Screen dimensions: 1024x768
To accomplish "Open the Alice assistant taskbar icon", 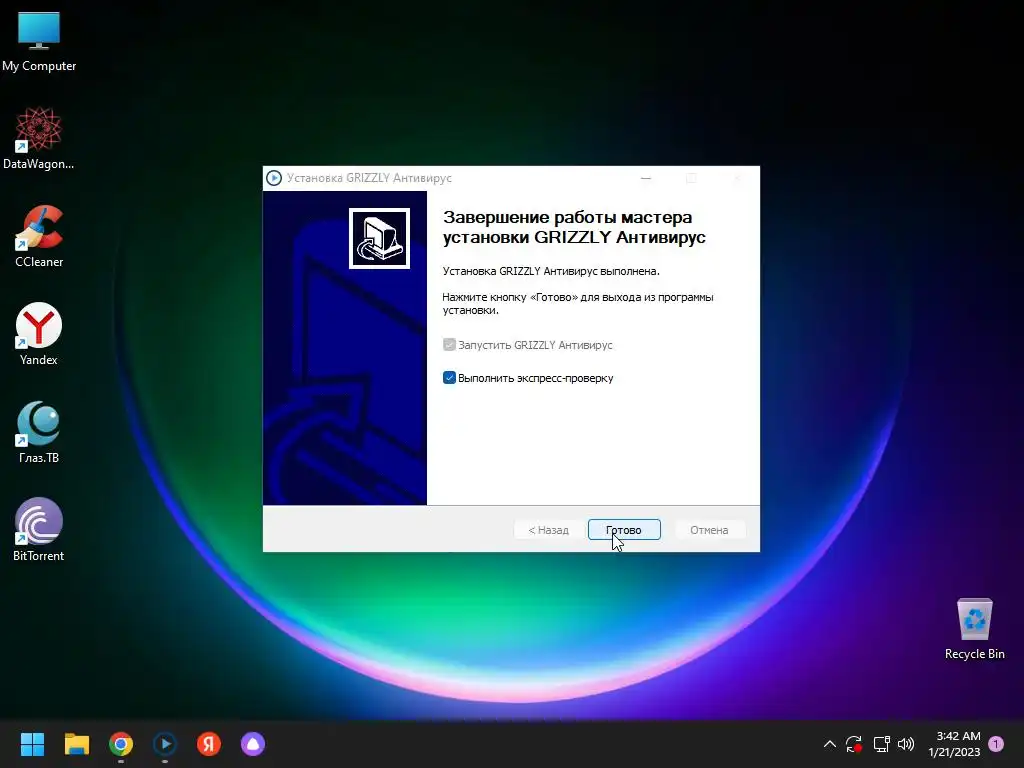I will point(253,744).
